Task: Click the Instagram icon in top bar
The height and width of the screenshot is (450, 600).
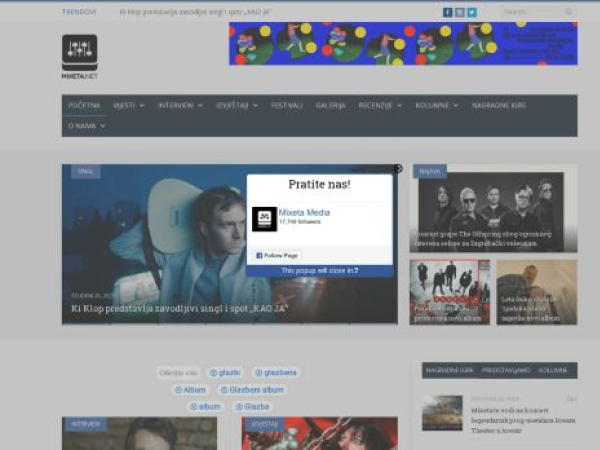Action: point(460,12)
